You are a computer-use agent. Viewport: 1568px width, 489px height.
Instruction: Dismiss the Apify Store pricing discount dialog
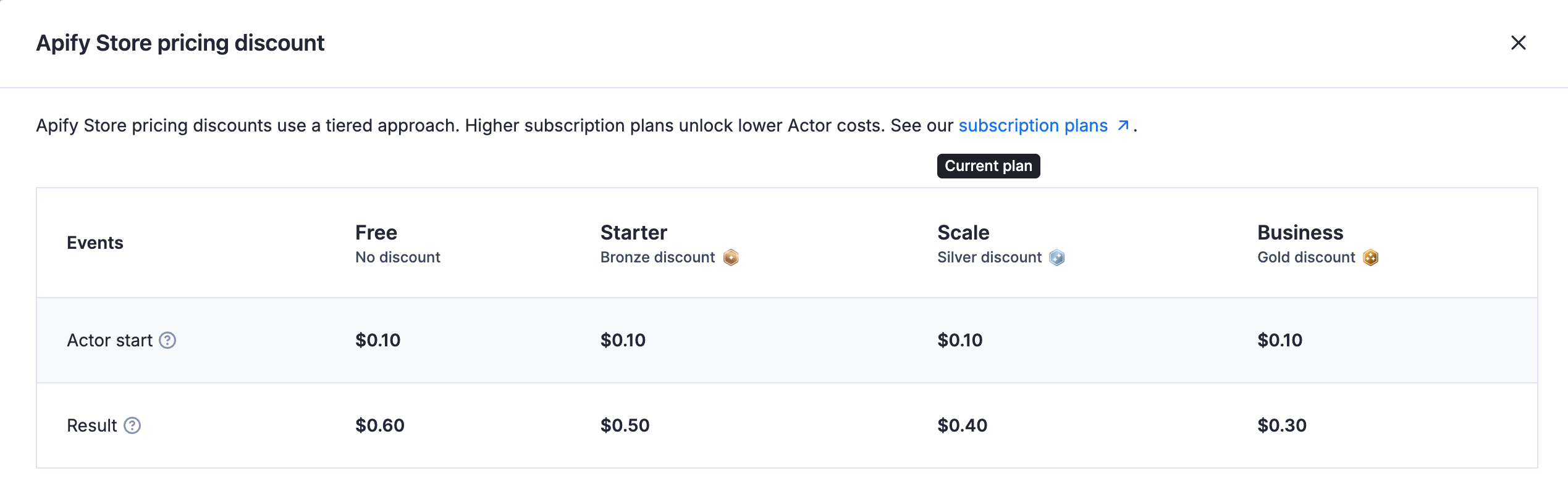tap(1519, 43)
